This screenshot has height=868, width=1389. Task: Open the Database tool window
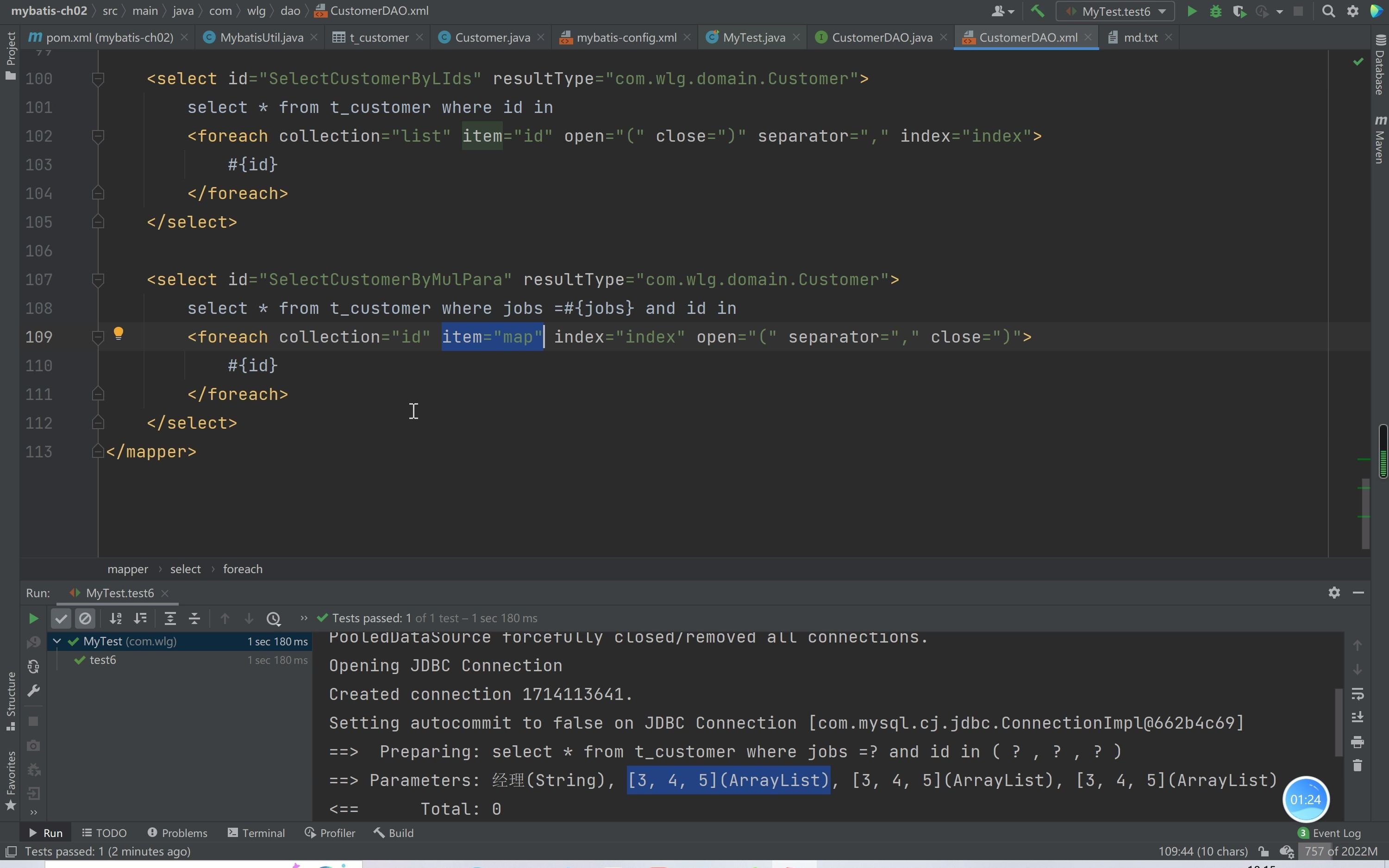tap(1380, 64)
